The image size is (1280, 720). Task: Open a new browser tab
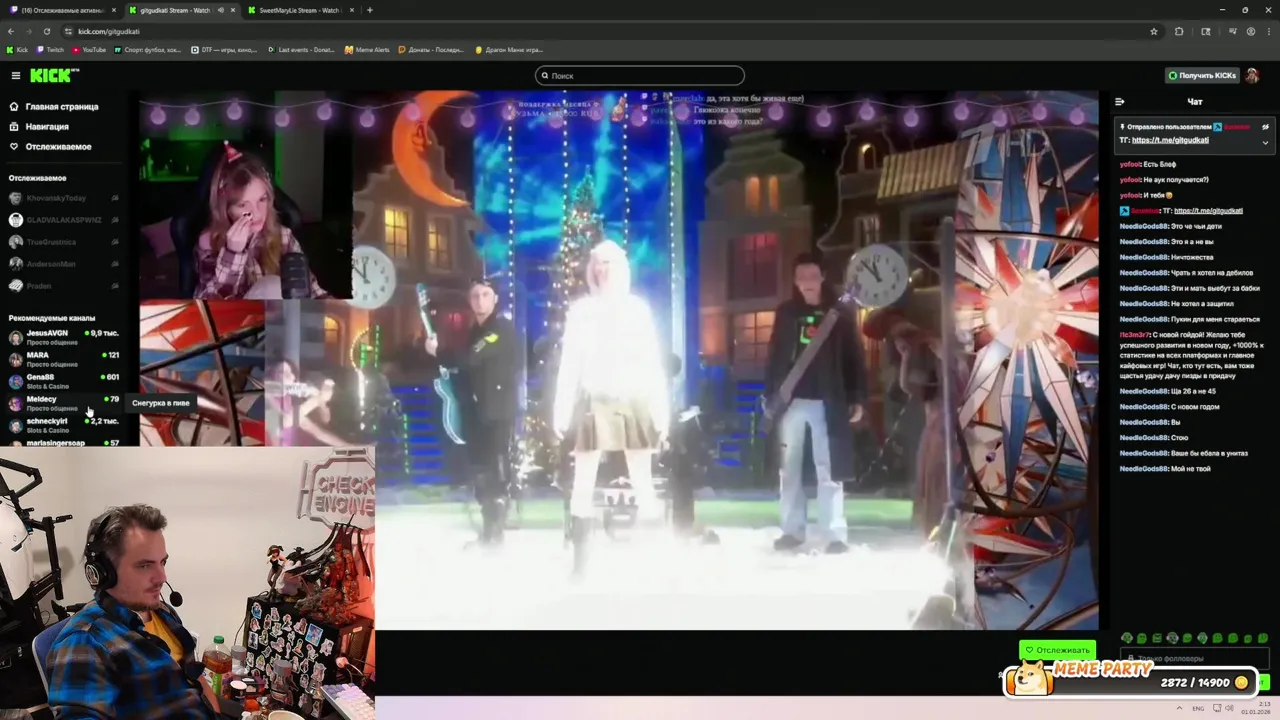click(x=370, y=10)
